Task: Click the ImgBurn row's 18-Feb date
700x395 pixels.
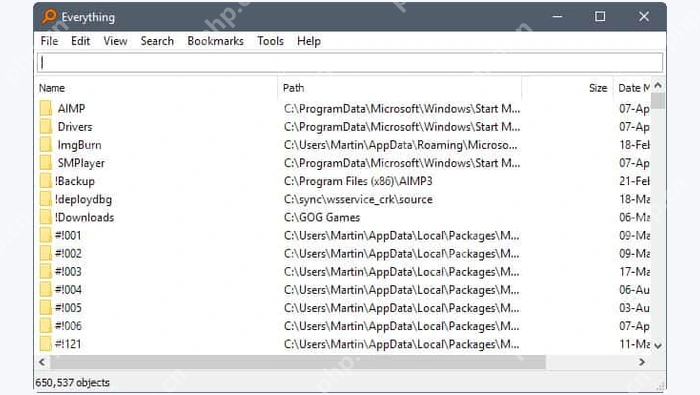Action: click(634, 145)
